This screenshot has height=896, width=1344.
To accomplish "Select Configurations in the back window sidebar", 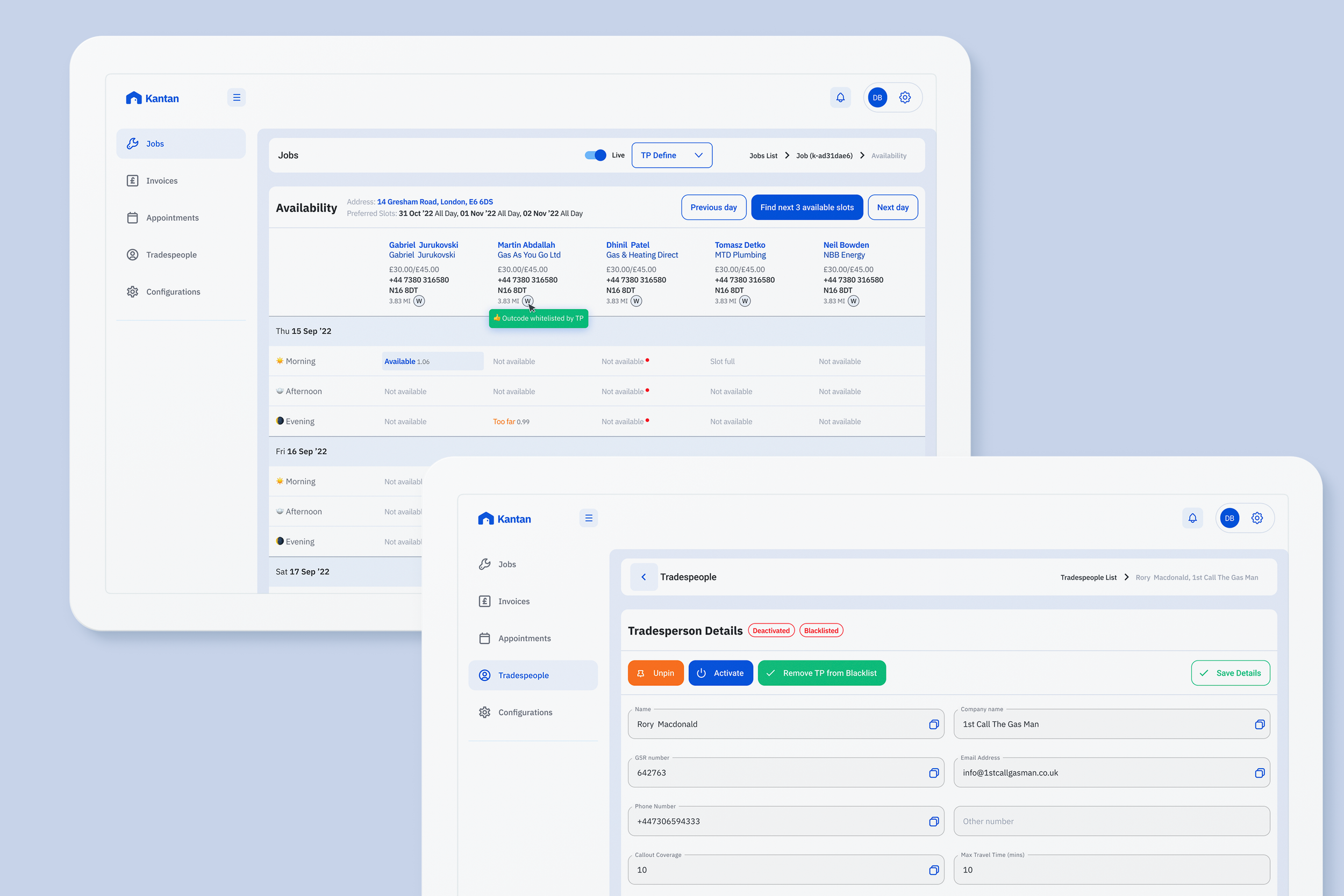I will (181, 292).
